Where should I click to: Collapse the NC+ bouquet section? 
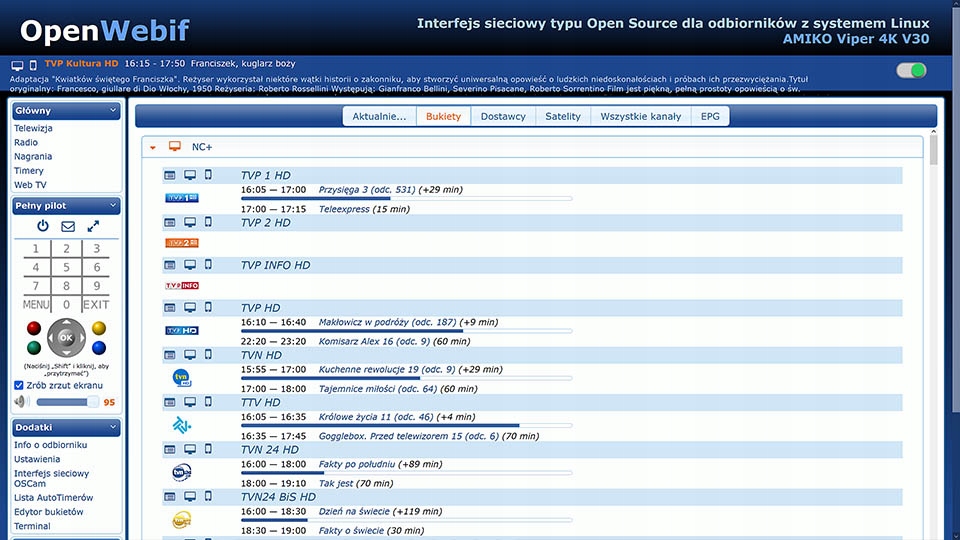coord(153,147)
